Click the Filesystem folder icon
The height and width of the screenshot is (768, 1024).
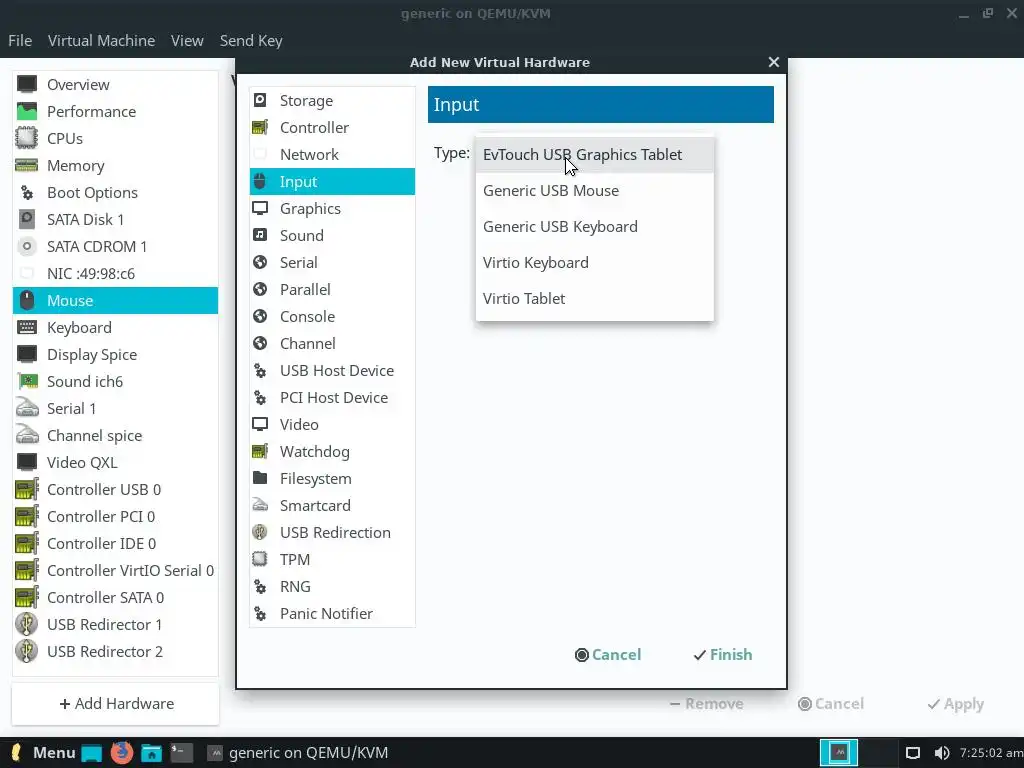click(260, 478)
